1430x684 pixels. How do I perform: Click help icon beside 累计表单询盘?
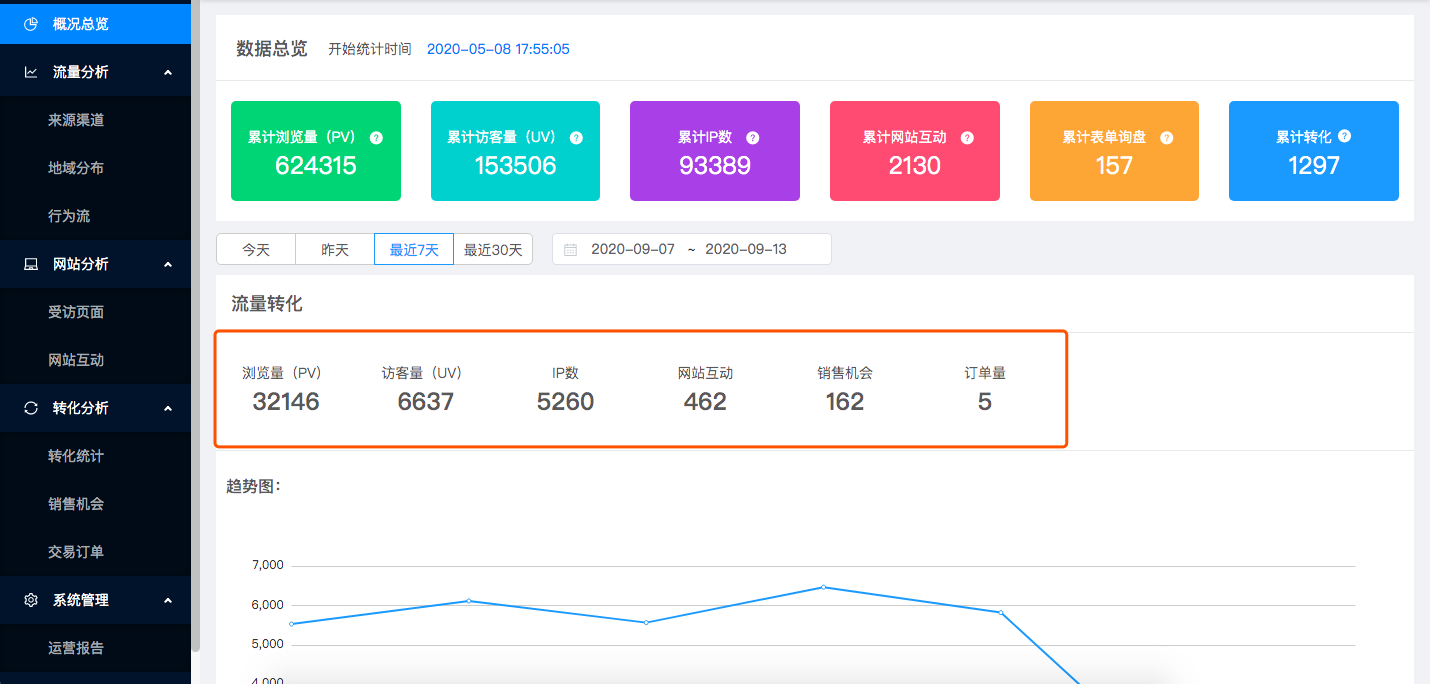pyautogui.click(x=1166, y=138)
